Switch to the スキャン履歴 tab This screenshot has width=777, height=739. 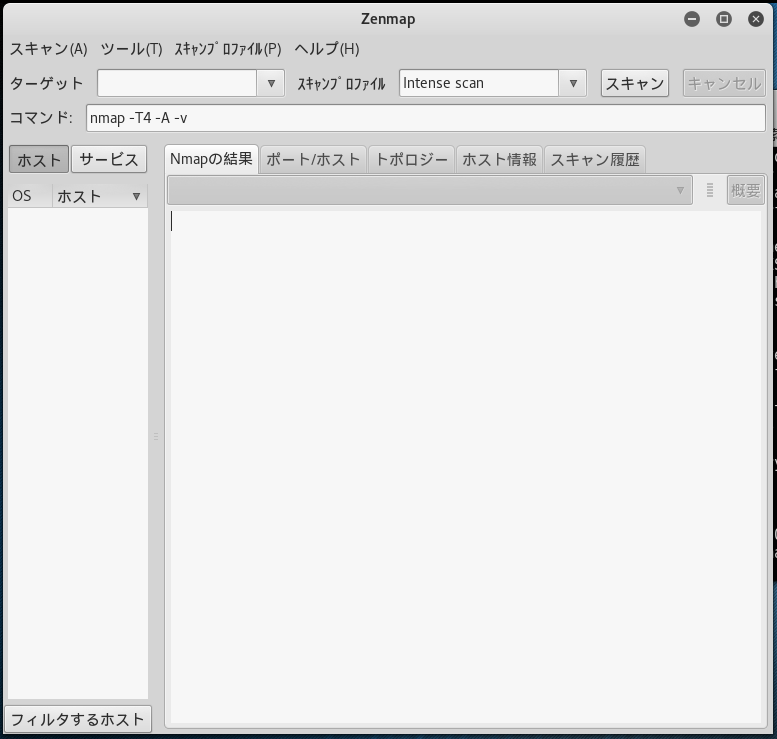pos(595,160)
